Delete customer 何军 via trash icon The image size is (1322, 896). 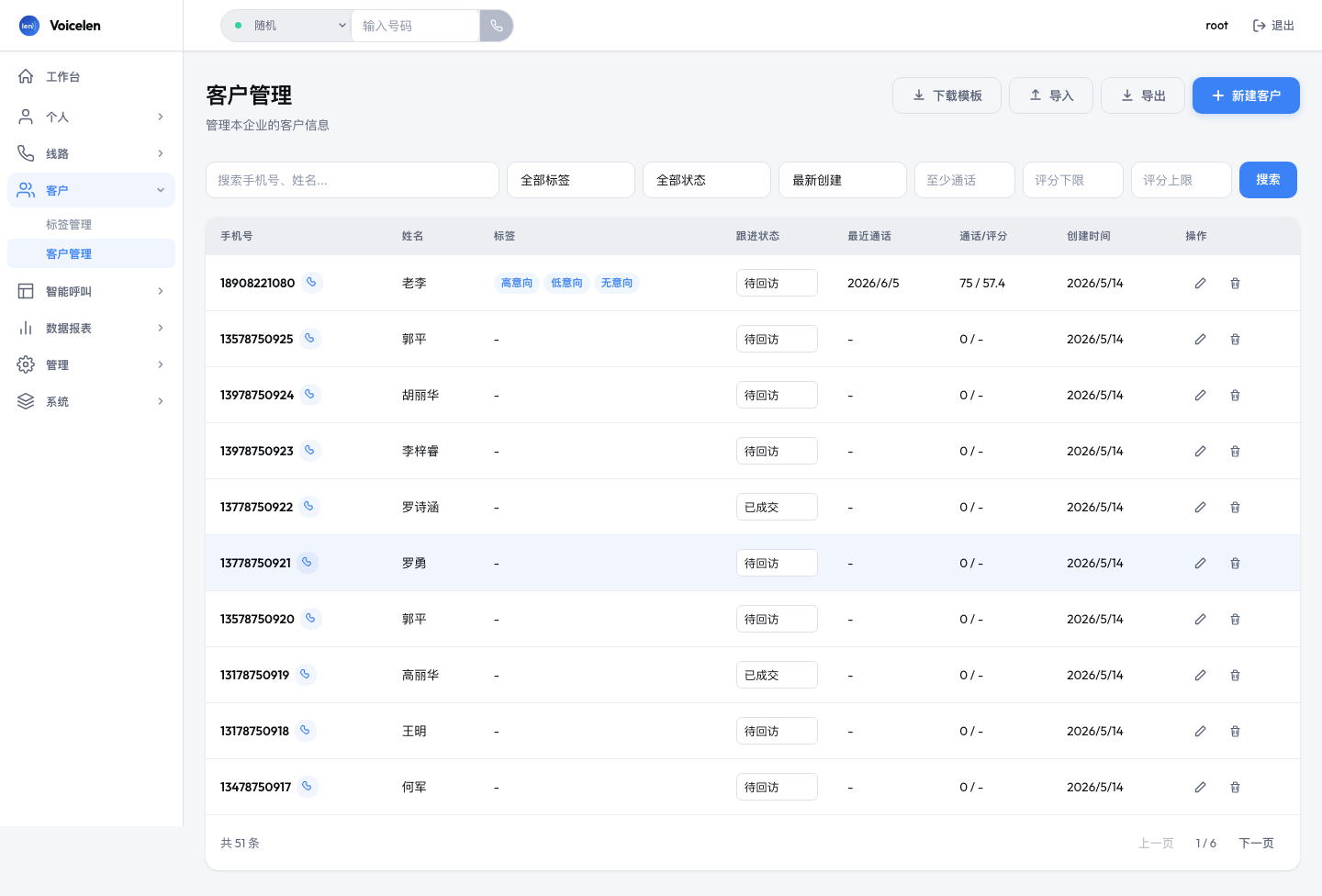[x=1235, y=787]
